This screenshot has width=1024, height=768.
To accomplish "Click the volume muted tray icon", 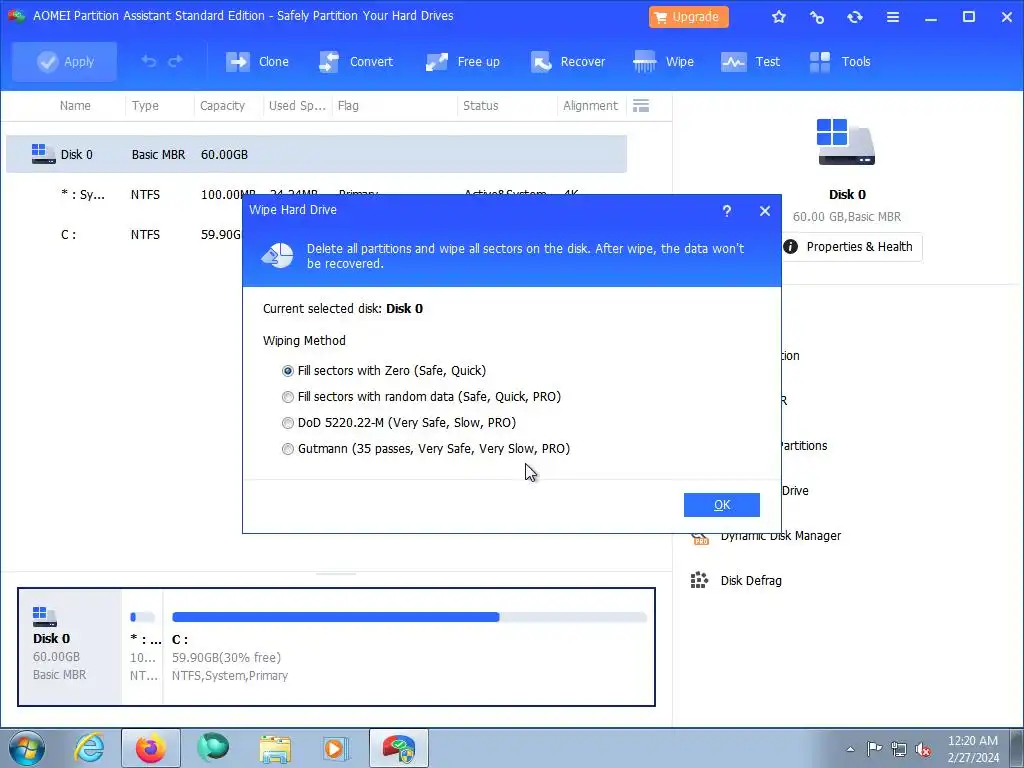I will (x=923, y=749).
